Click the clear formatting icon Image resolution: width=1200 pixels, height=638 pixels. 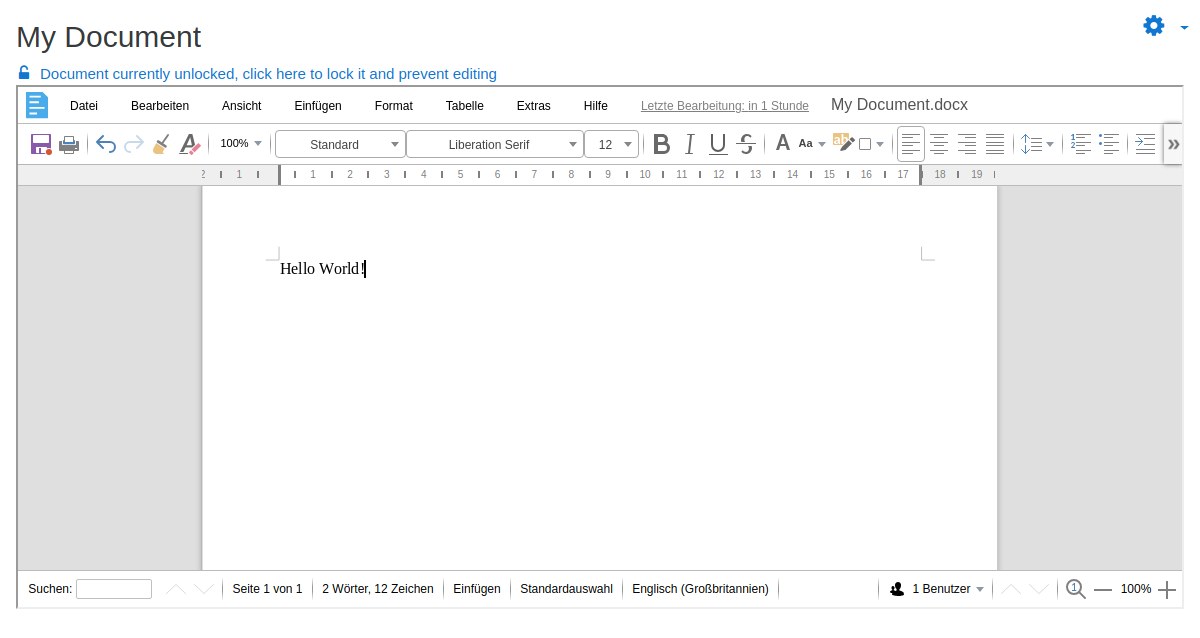[x=190, y=144]
